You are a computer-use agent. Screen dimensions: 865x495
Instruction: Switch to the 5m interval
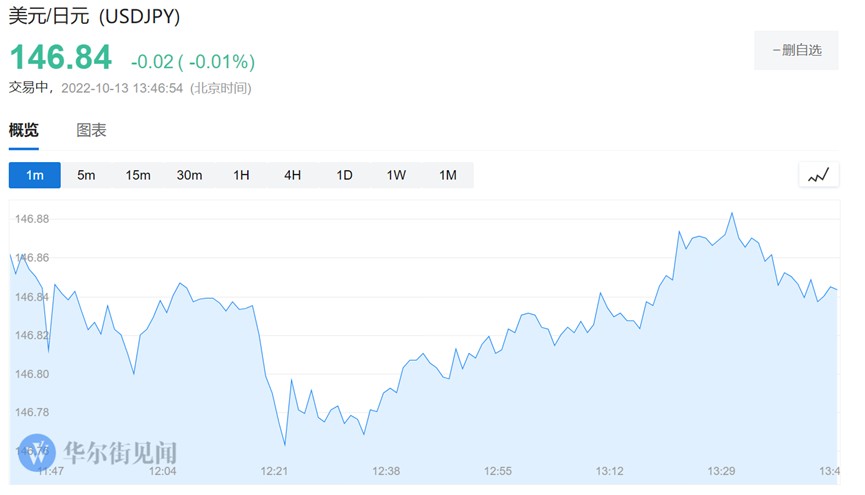coord(86,175)
